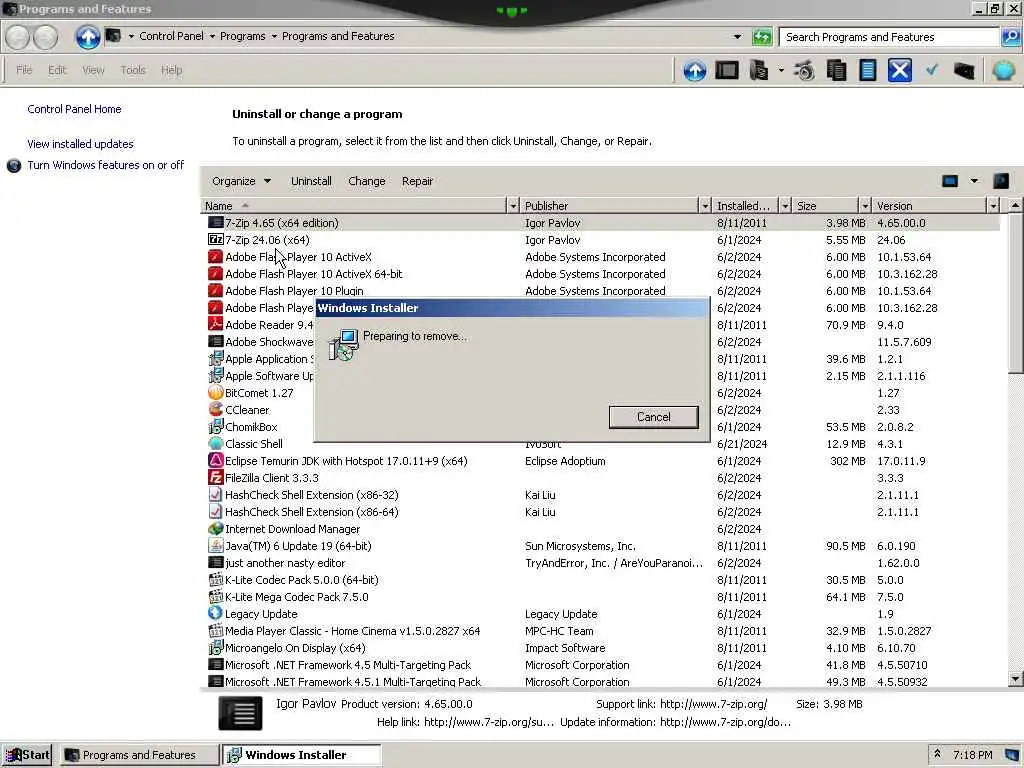
Task: Click Turn Windows features on or off
Action: (106, 165)
